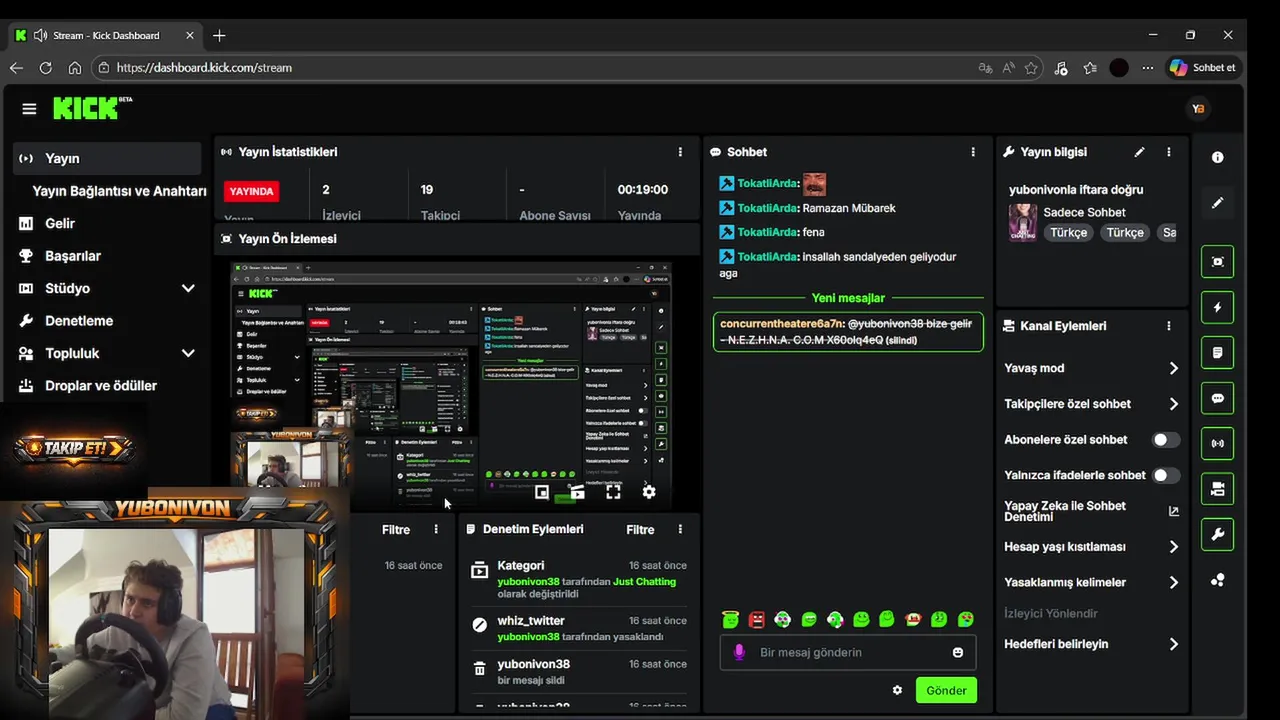Screen dimensions: 1280x720
Task: Click the browser address bar URL
Action: pyautogui.click(x=204, y=68)
